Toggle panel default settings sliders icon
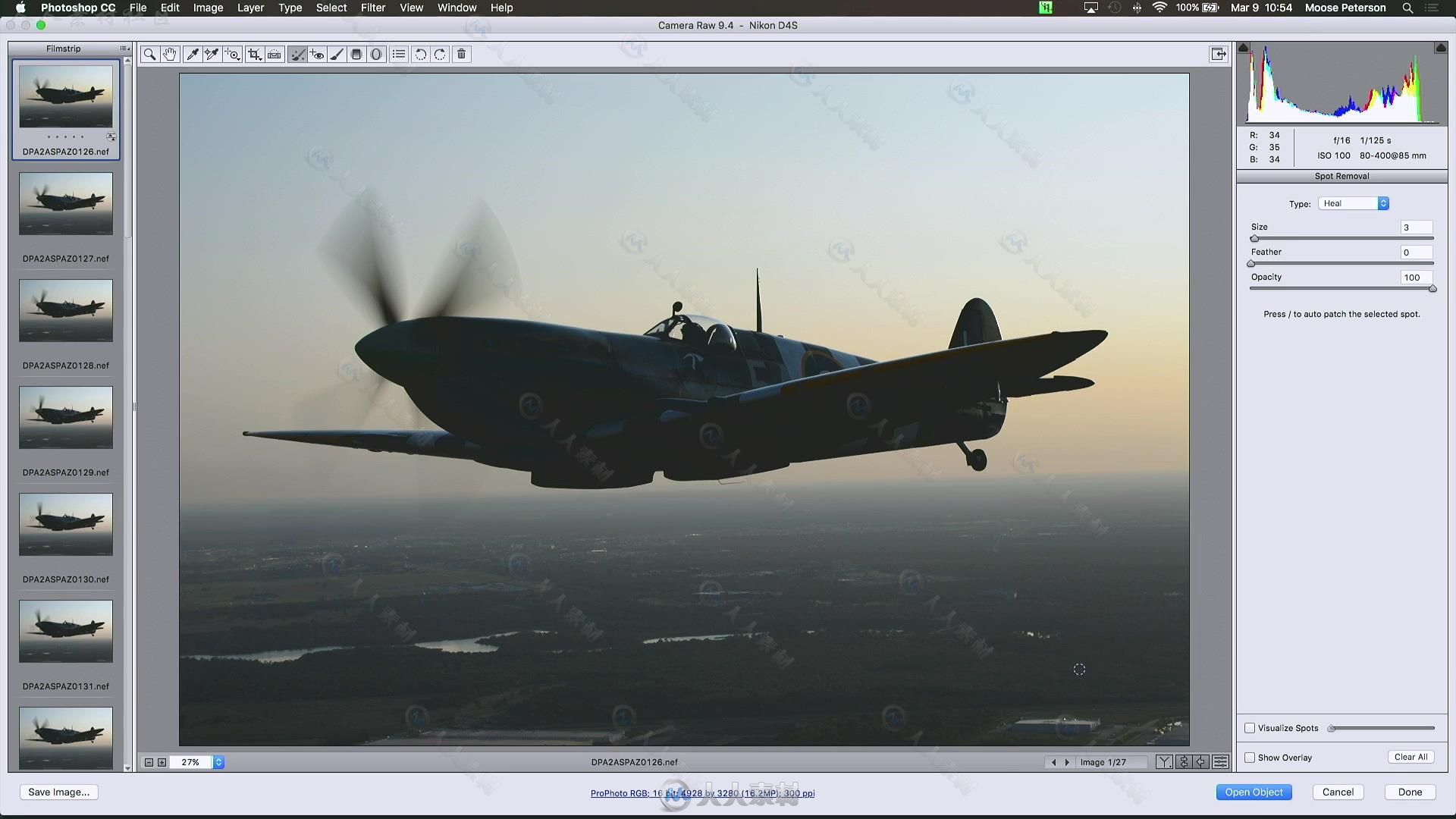The height and width of the screenshot is (819, 1456). click(1221, 762)
